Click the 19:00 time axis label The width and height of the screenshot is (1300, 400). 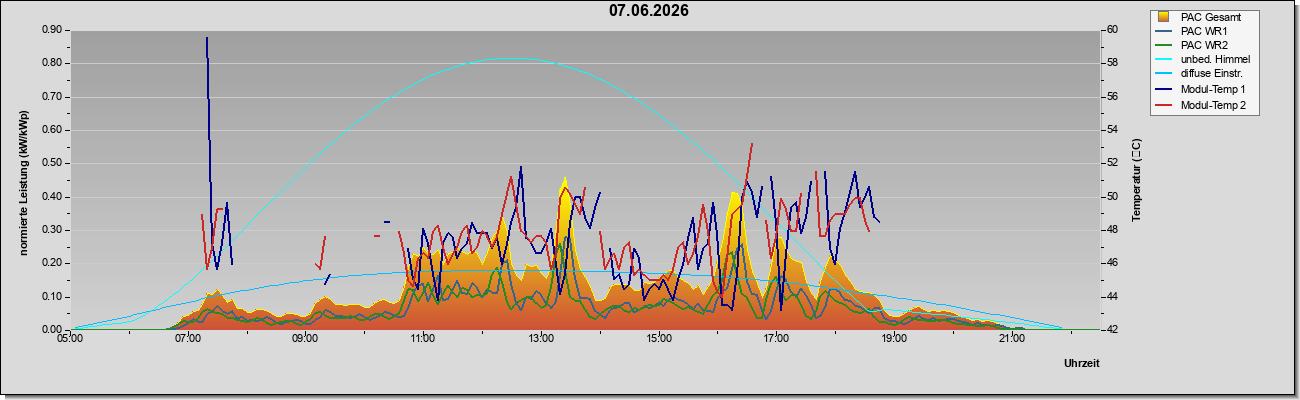click(x=894, y=339)
